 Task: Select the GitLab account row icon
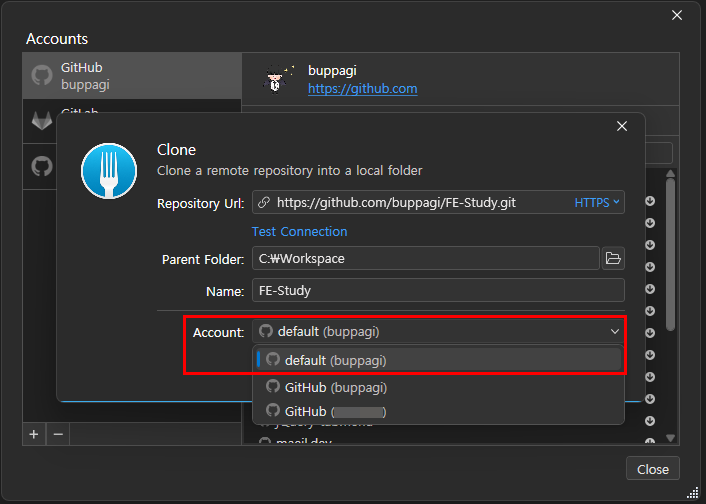pyautogui.click(x=42, y=120)
